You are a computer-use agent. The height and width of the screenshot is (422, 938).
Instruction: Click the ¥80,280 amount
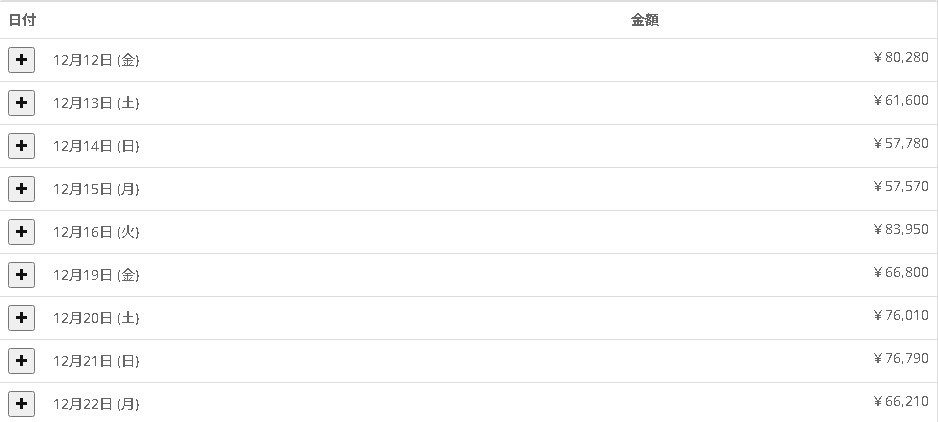point(900,58)
